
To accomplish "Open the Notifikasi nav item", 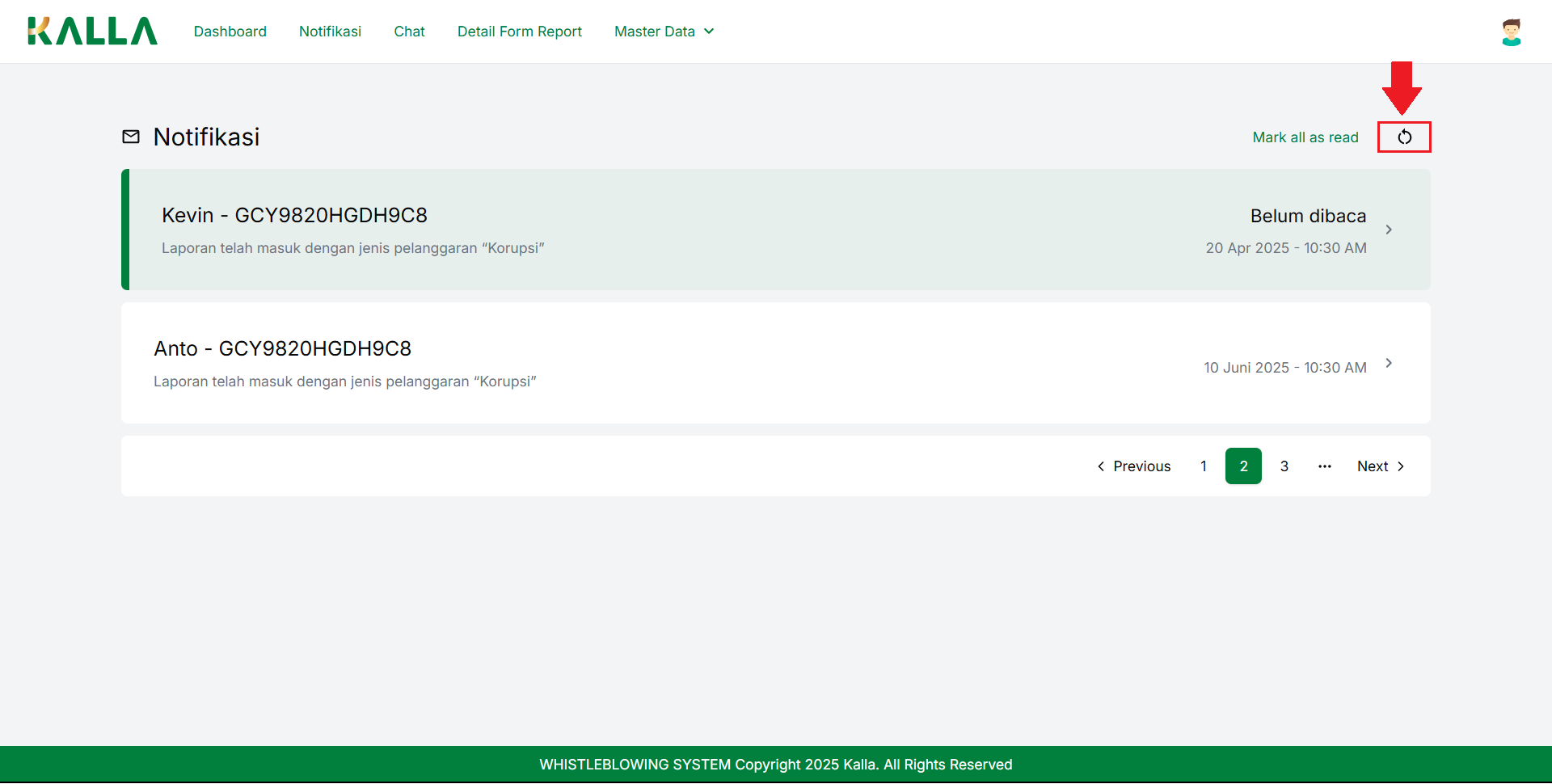I will pyautogui.click(x=330, y=32).
